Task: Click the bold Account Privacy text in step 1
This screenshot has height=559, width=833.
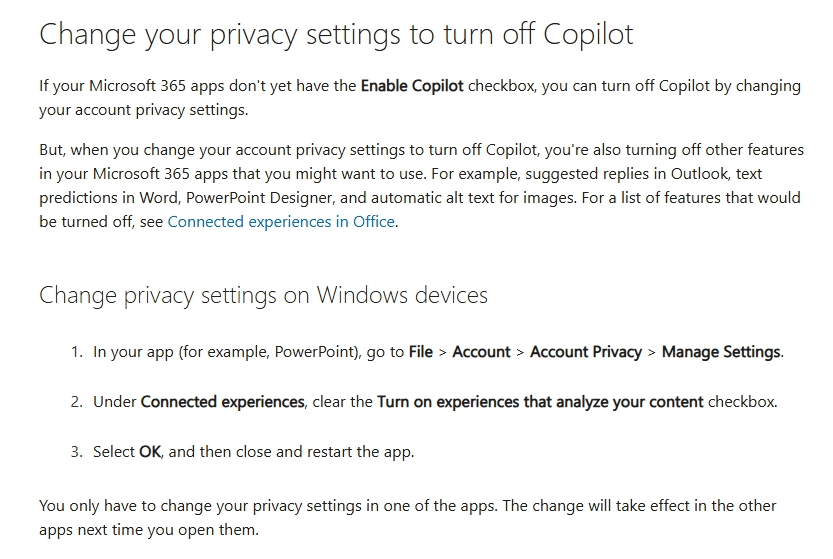Action: (x=586, y=352)
